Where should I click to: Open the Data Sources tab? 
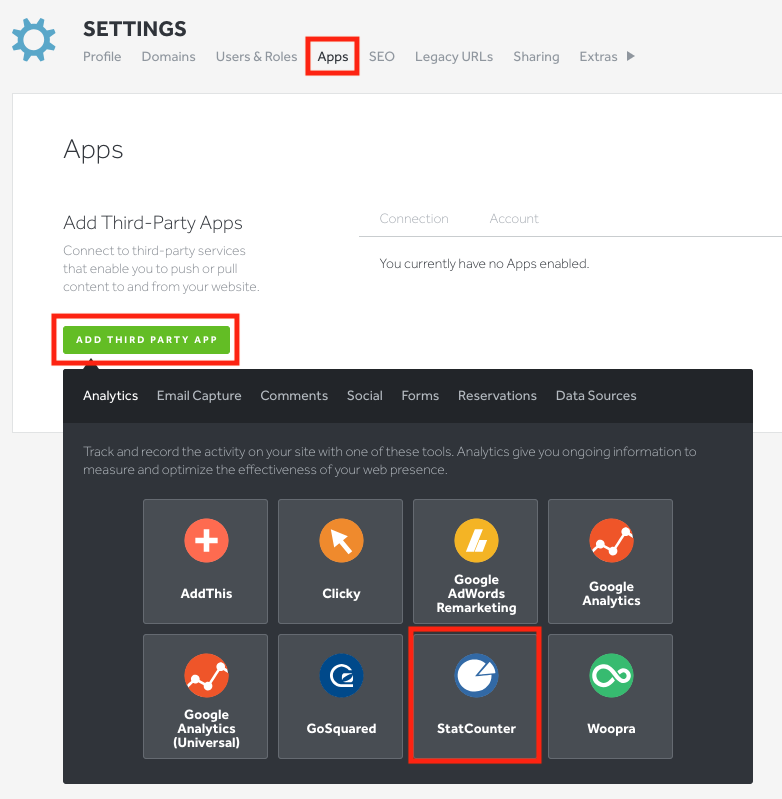coord(596,396)
